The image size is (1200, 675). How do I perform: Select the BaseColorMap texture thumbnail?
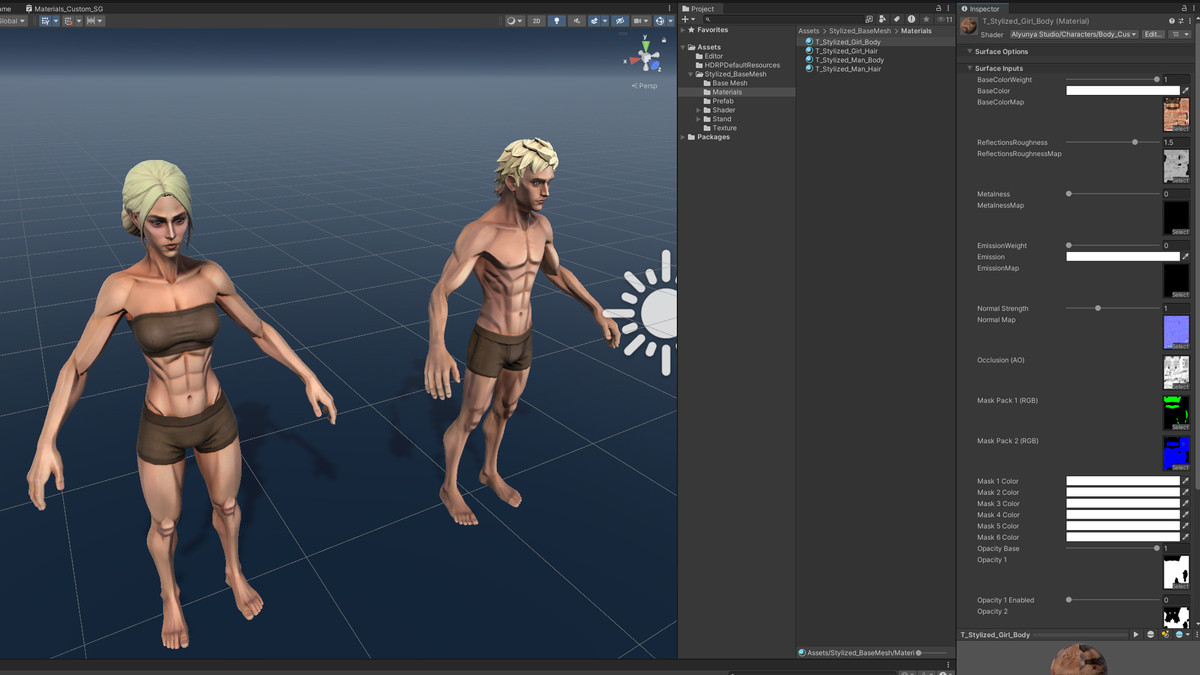pyautogui.click(x=1176, y=115)
